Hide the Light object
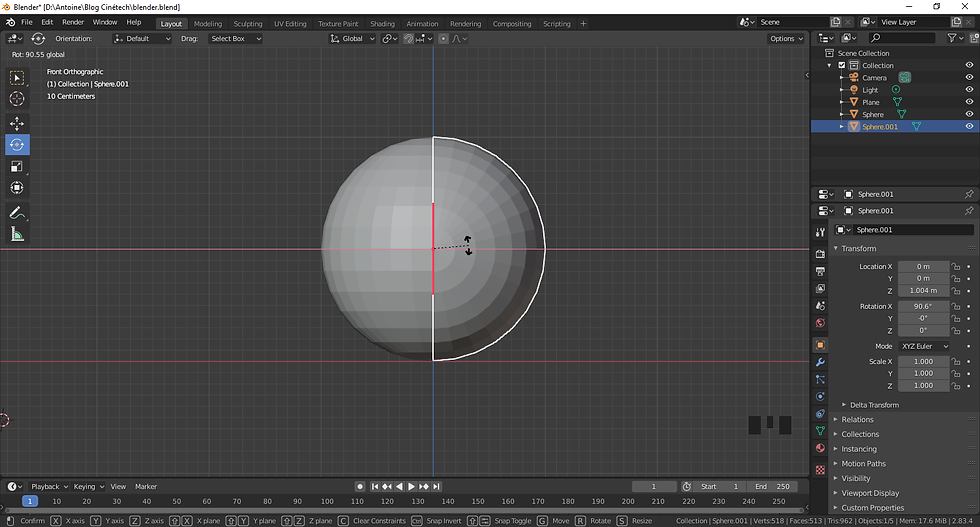The image size is (980, 527). coord(969,89)
